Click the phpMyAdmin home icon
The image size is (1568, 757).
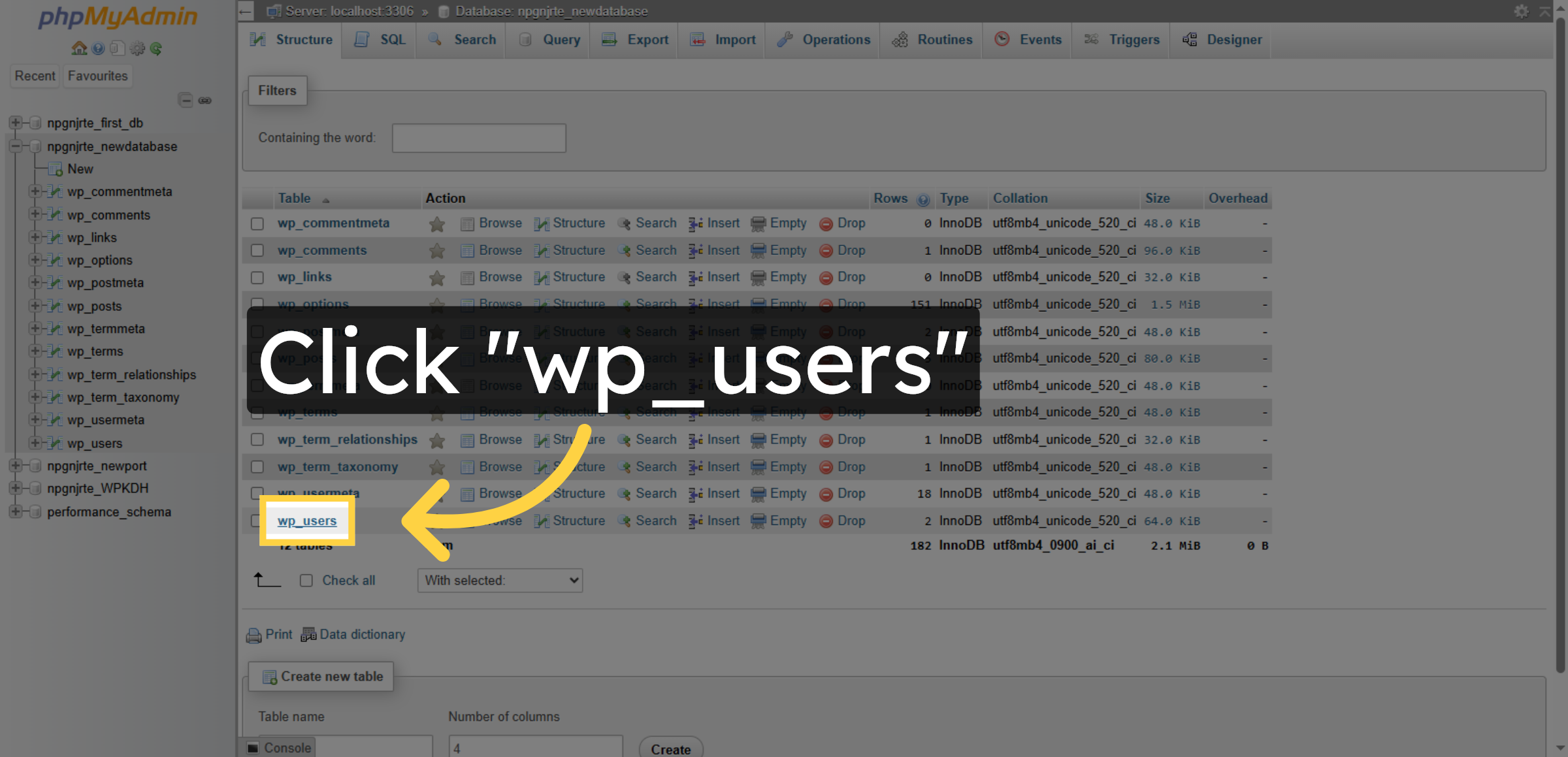point(79,48)
